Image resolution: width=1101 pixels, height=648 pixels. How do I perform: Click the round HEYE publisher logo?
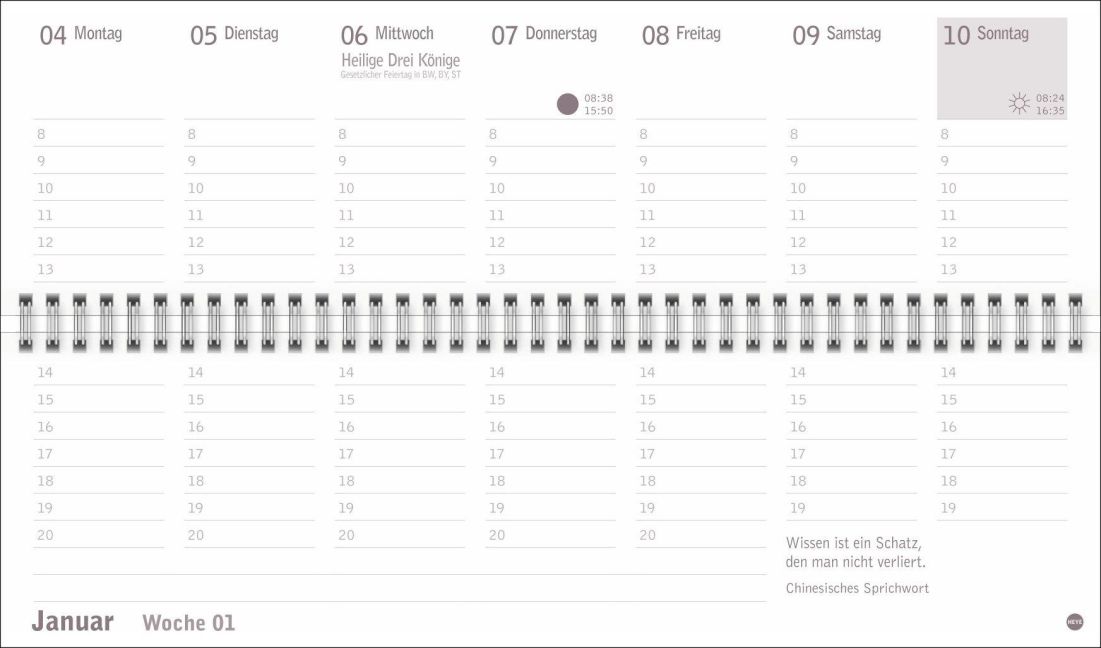[1075, 621]
